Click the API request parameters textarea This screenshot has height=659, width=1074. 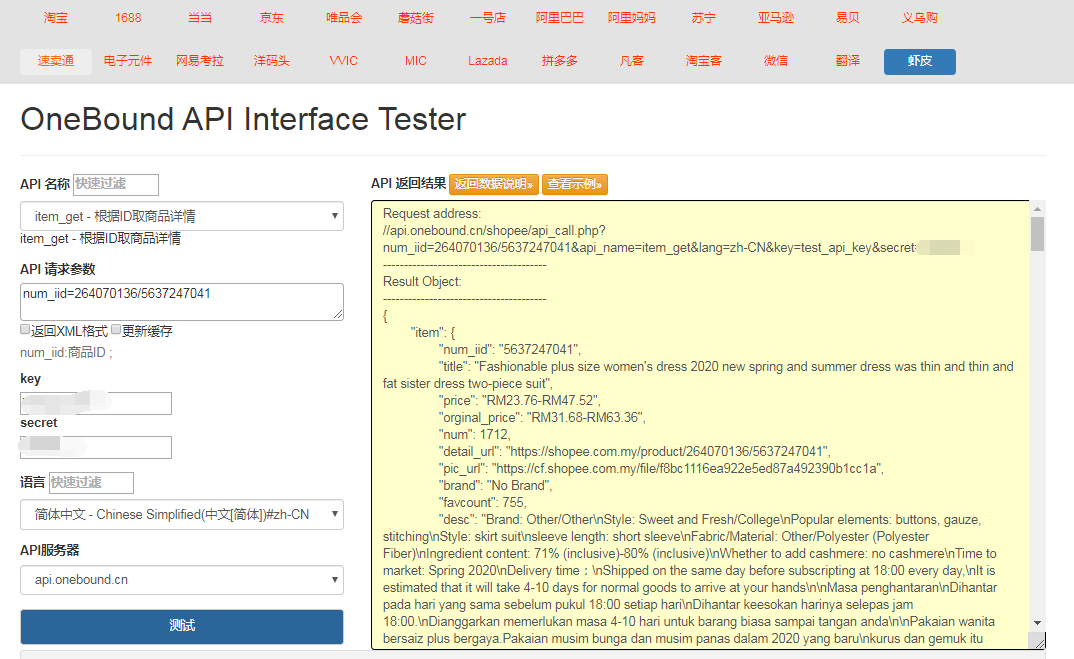click(x=182, y=301)
